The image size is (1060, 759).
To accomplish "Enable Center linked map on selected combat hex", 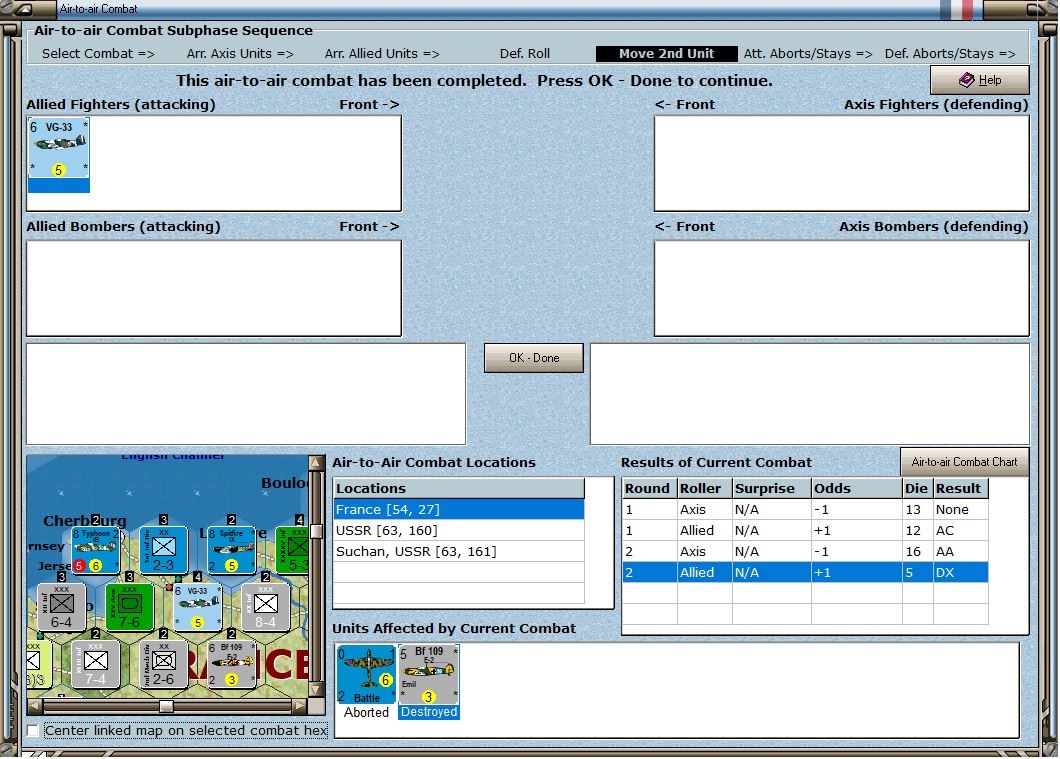I will pyautogui.click(x=32, y=731).
